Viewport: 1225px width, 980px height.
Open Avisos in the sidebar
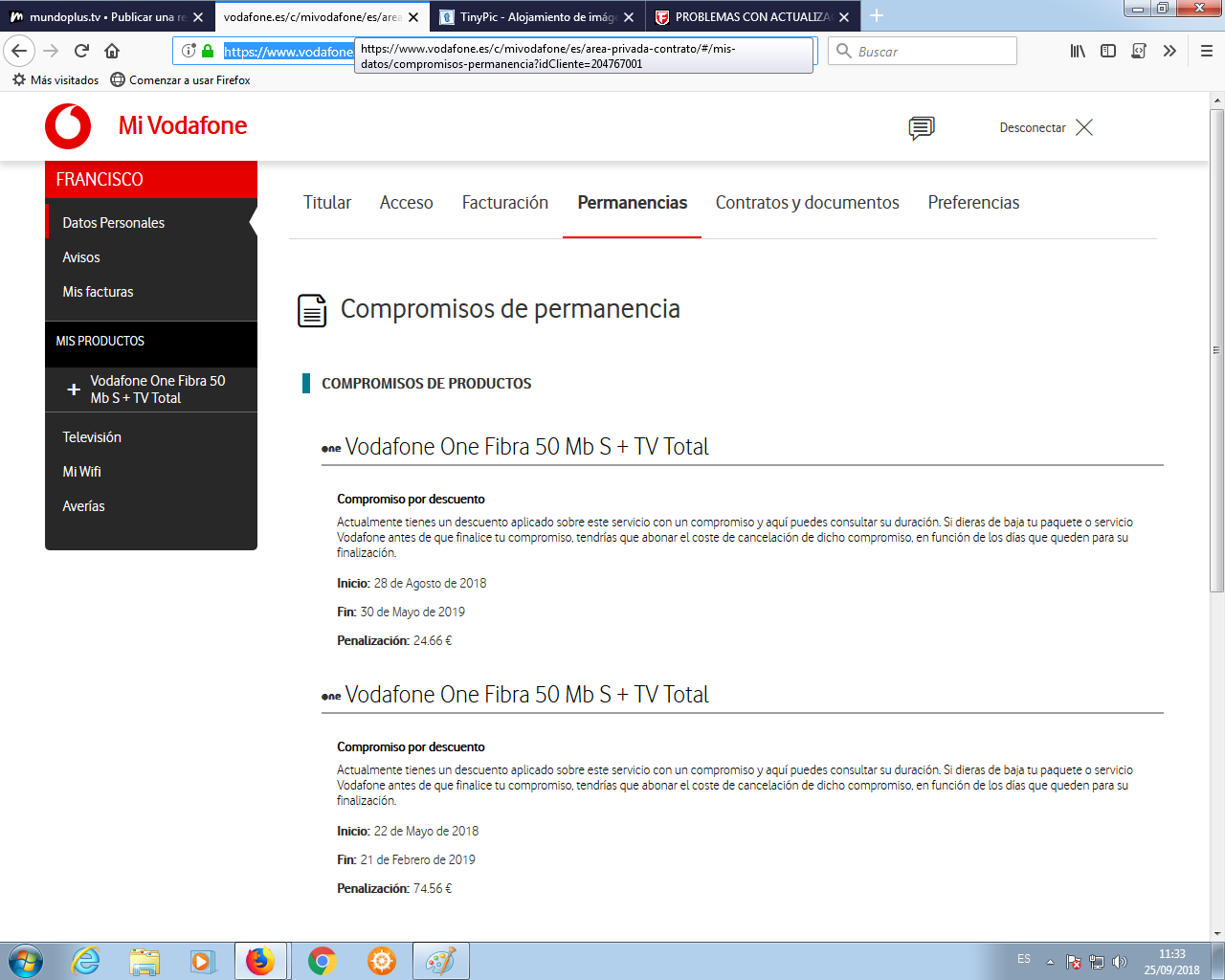click(x=81, y=257)
